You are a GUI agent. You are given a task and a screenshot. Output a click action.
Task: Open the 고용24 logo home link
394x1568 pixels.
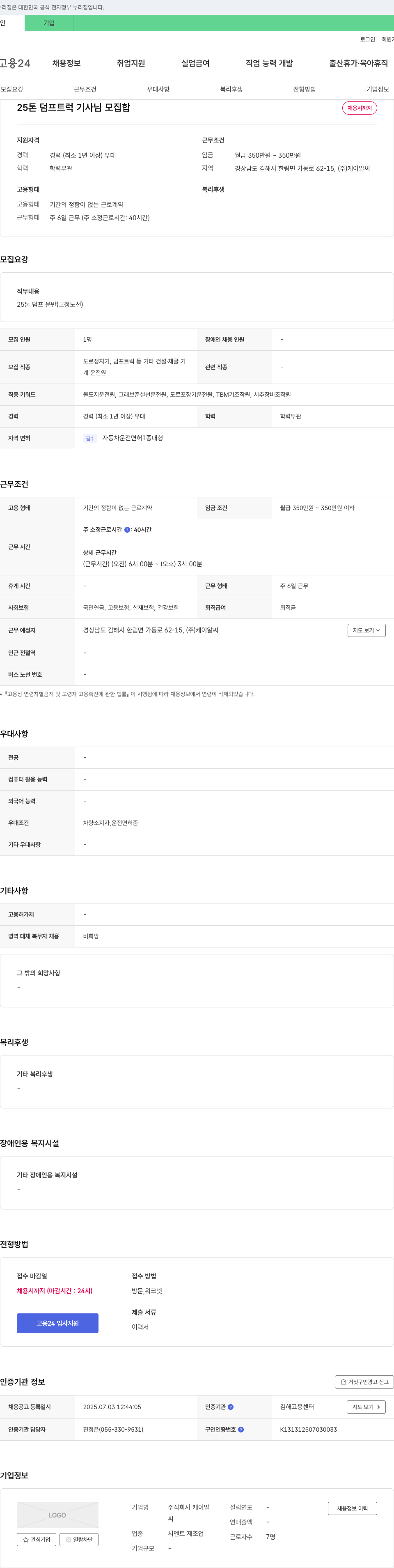pos(15,63)
